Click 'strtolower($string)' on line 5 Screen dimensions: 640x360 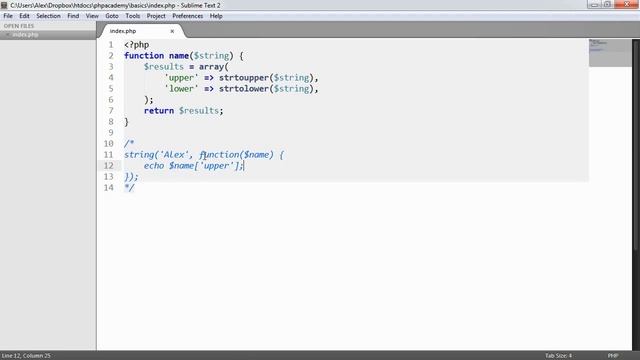click(x=266, y=89)
